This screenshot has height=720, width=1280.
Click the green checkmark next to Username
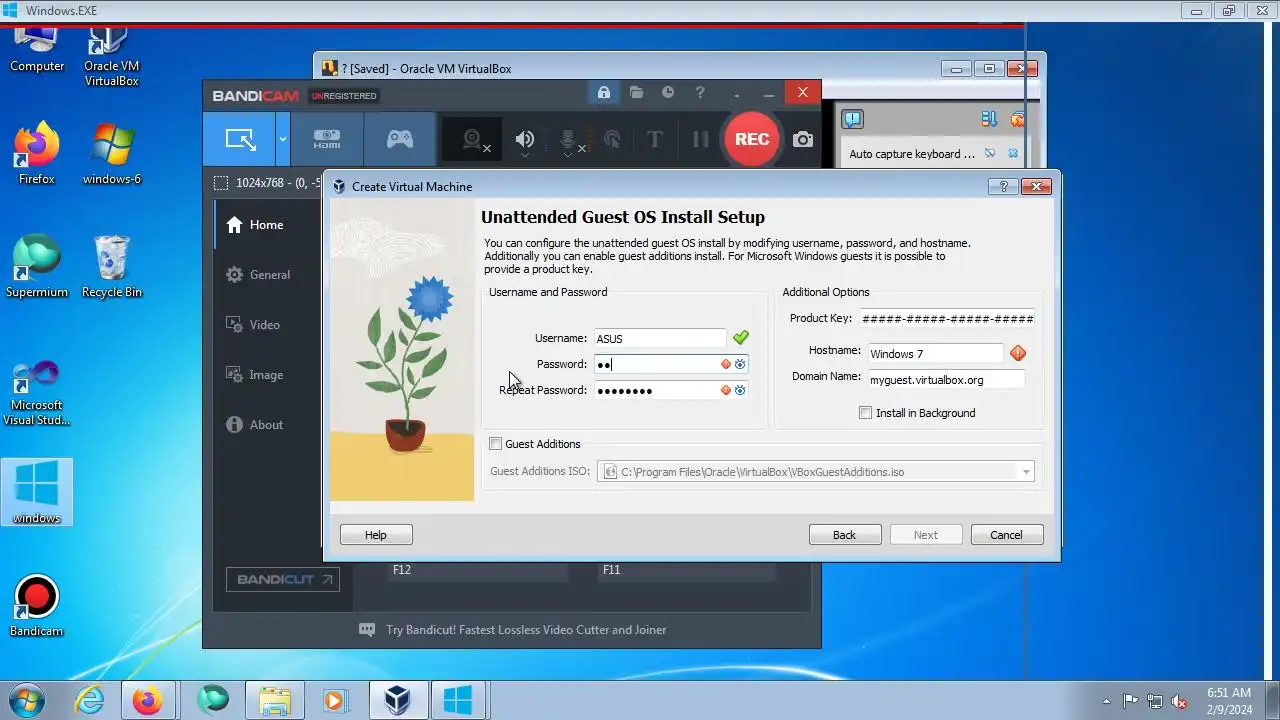point(740,338)
